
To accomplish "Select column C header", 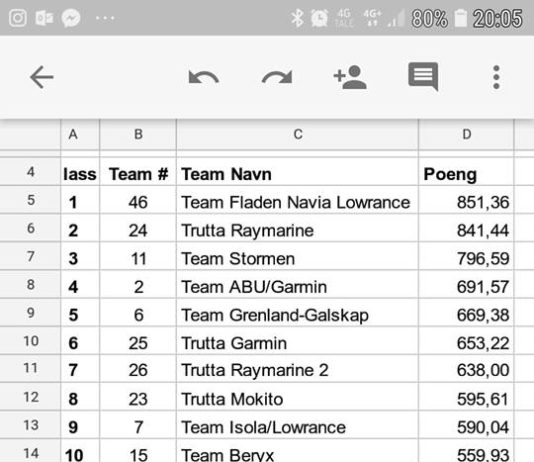I will pyautogui.click(x=297, y=134).
